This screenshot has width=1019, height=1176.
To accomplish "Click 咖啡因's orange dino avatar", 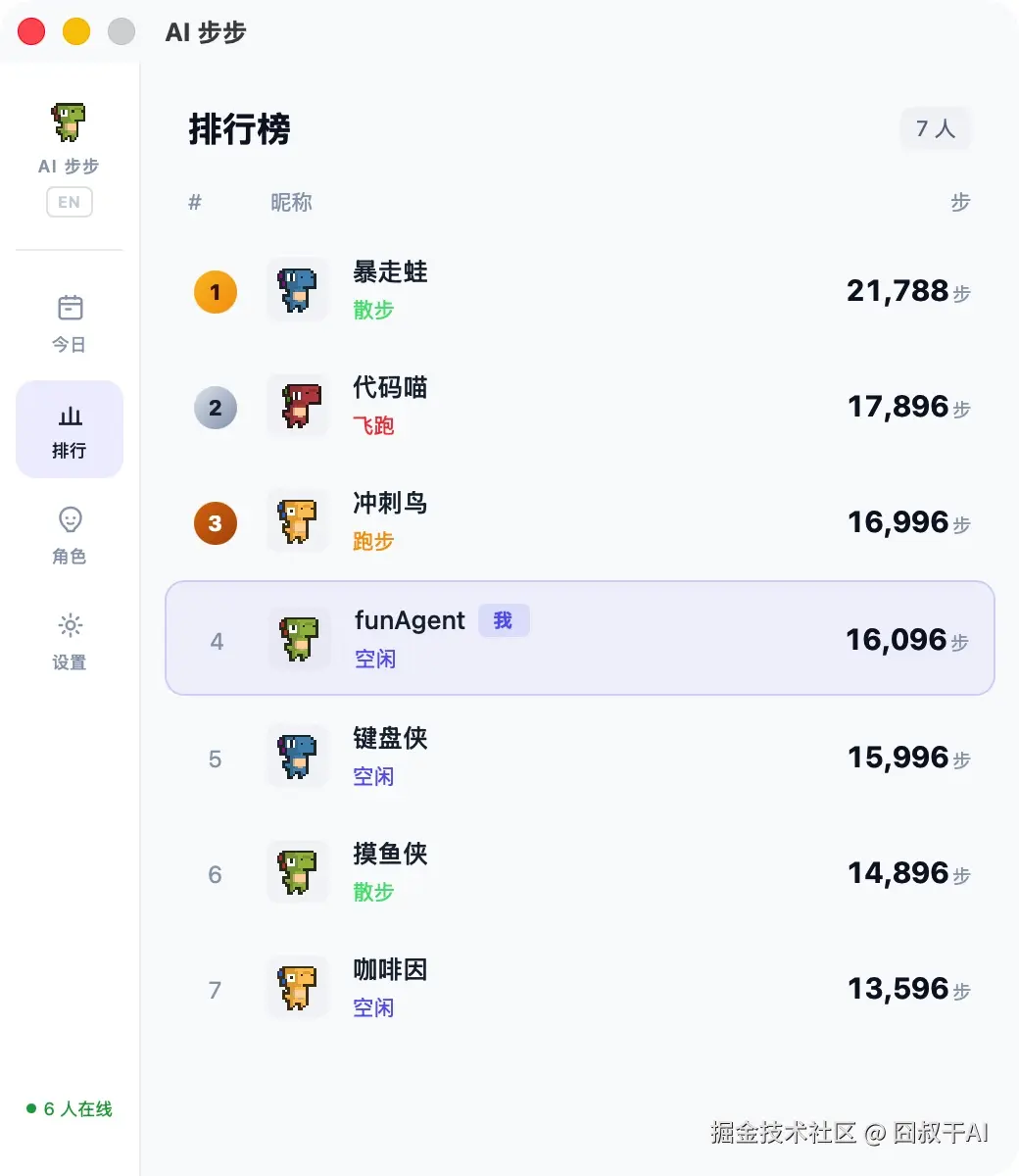I will [x=298, y=989].
